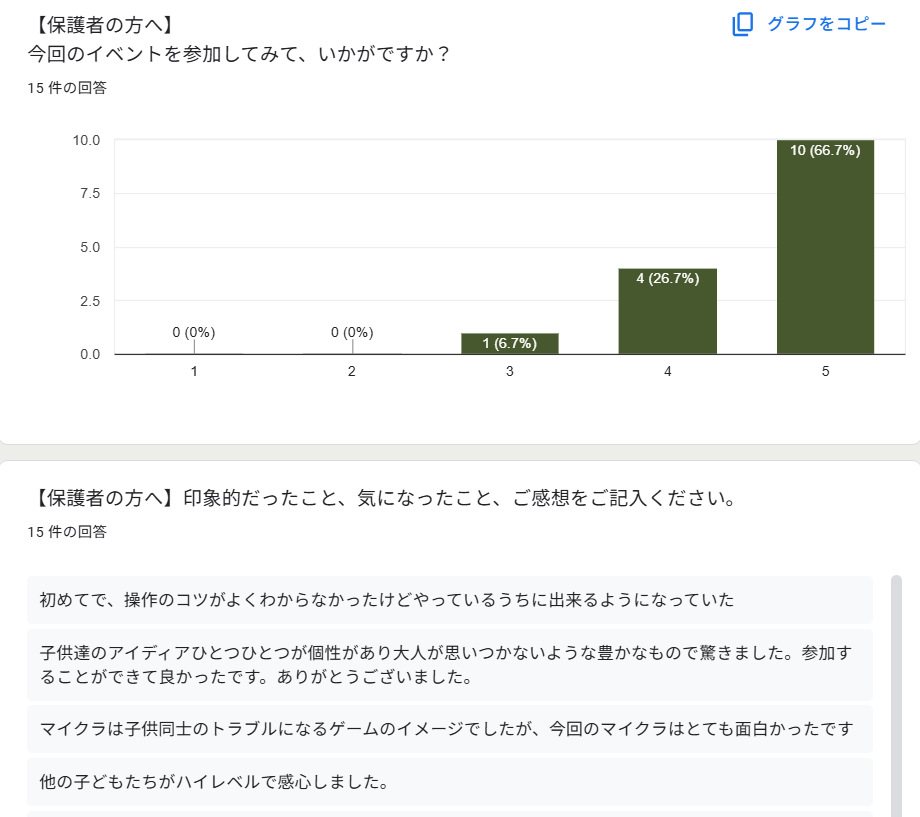Click the copy graph icon

[742, 24]
